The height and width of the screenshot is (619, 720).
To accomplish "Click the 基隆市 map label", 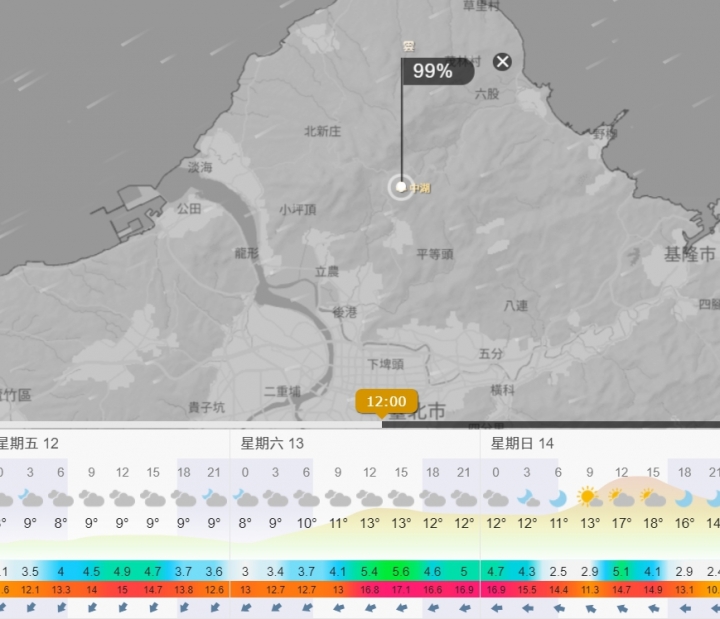I will (690, 254).
